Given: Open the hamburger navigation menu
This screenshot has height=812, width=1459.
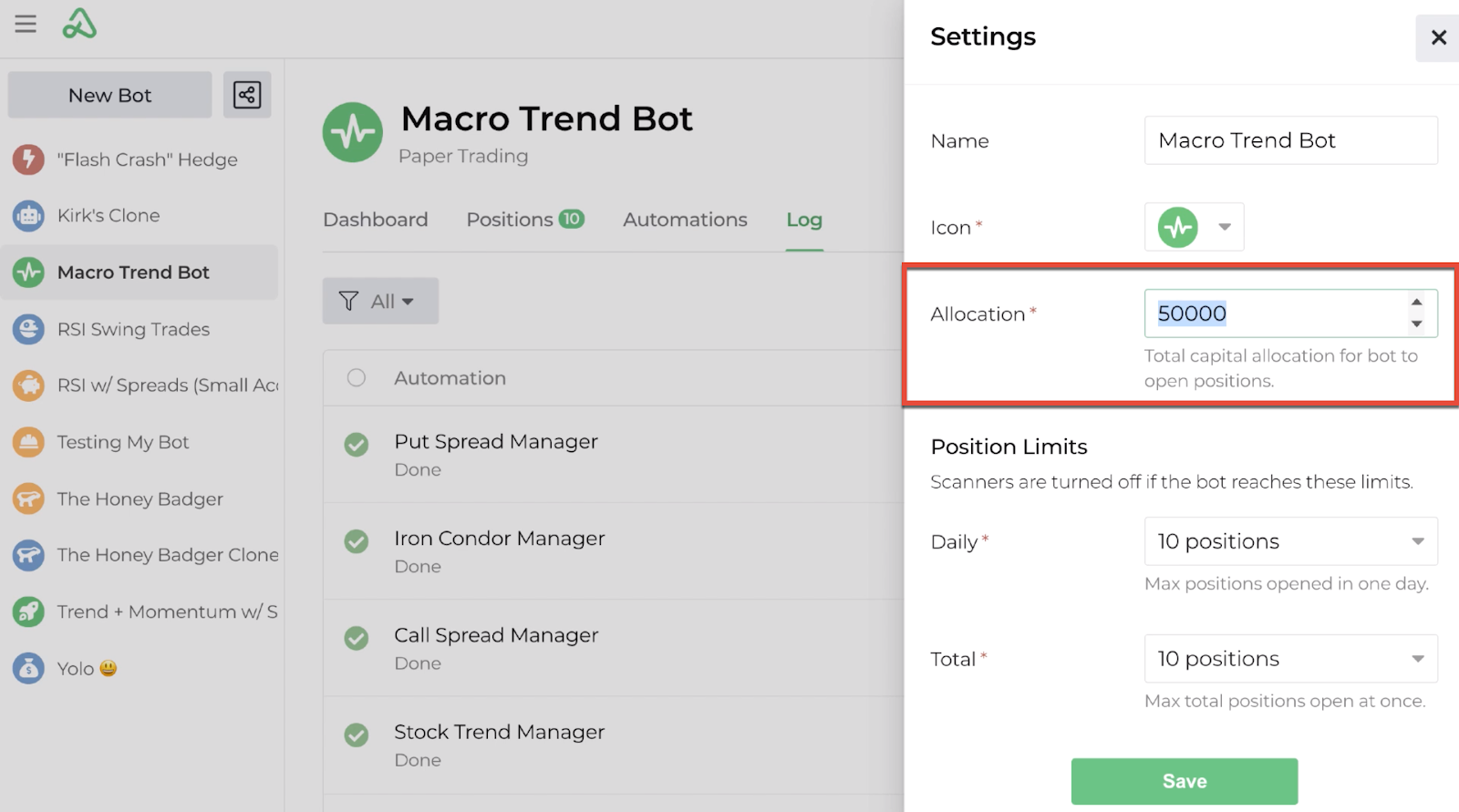Looking at the screenshot, I should click(x=26, y=24).
